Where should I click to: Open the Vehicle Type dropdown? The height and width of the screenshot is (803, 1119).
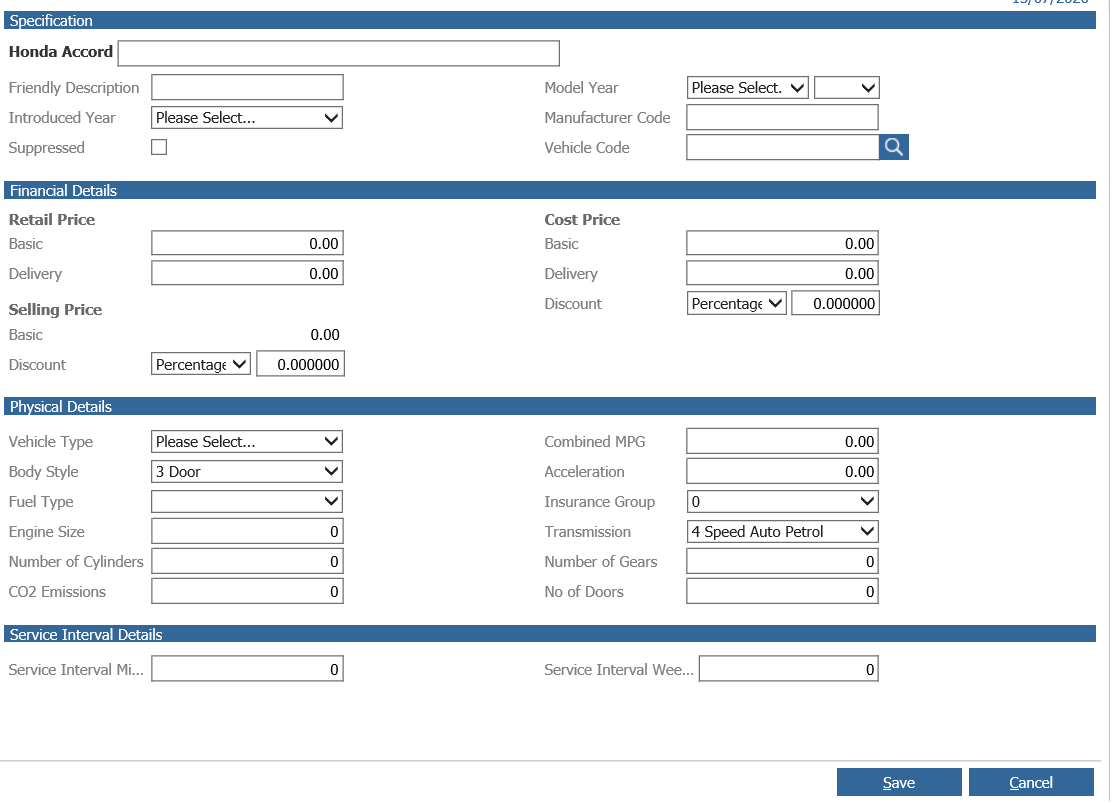pyautogui.click(x=247, y=442)
